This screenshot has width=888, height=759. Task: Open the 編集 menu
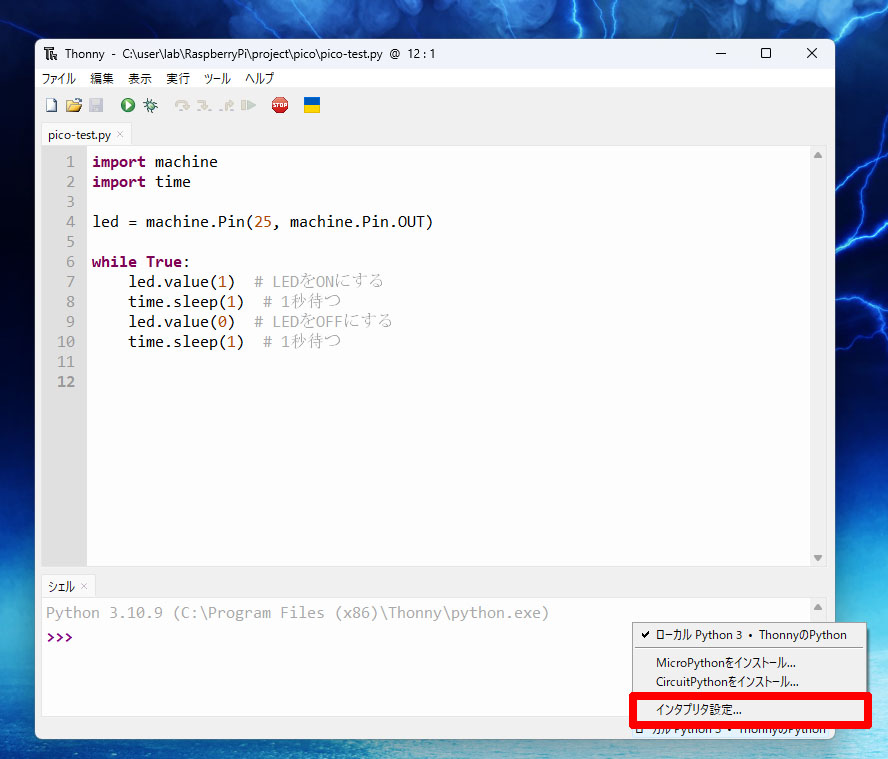click(x=102, y=79)
